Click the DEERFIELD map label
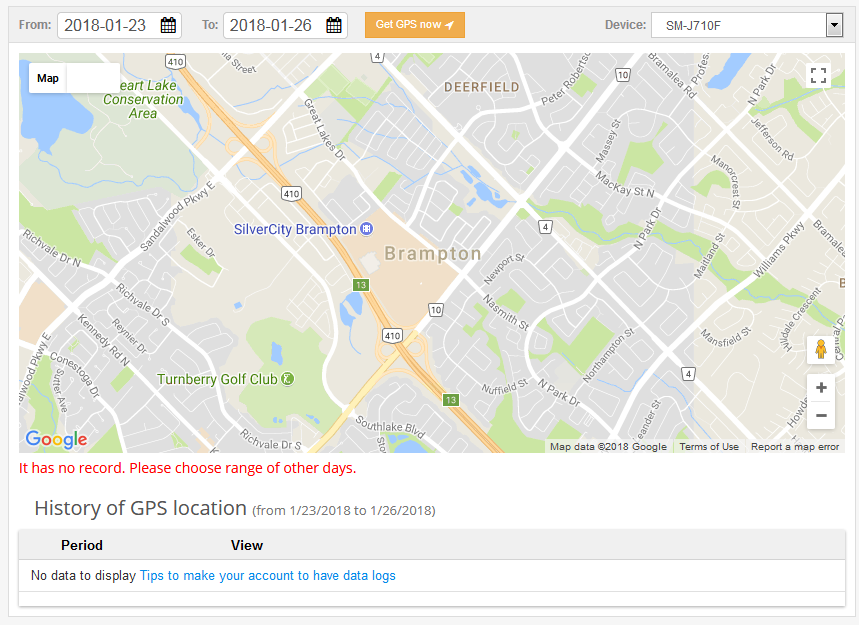This screenshot has height=625, width=859. point(482,87)
